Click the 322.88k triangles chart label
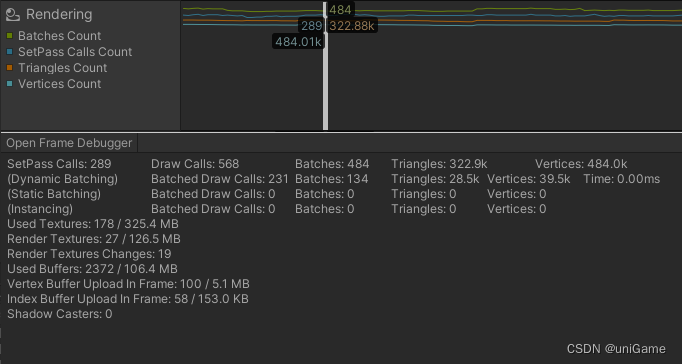Screen dimensions: 682x364 pos(351,26)
